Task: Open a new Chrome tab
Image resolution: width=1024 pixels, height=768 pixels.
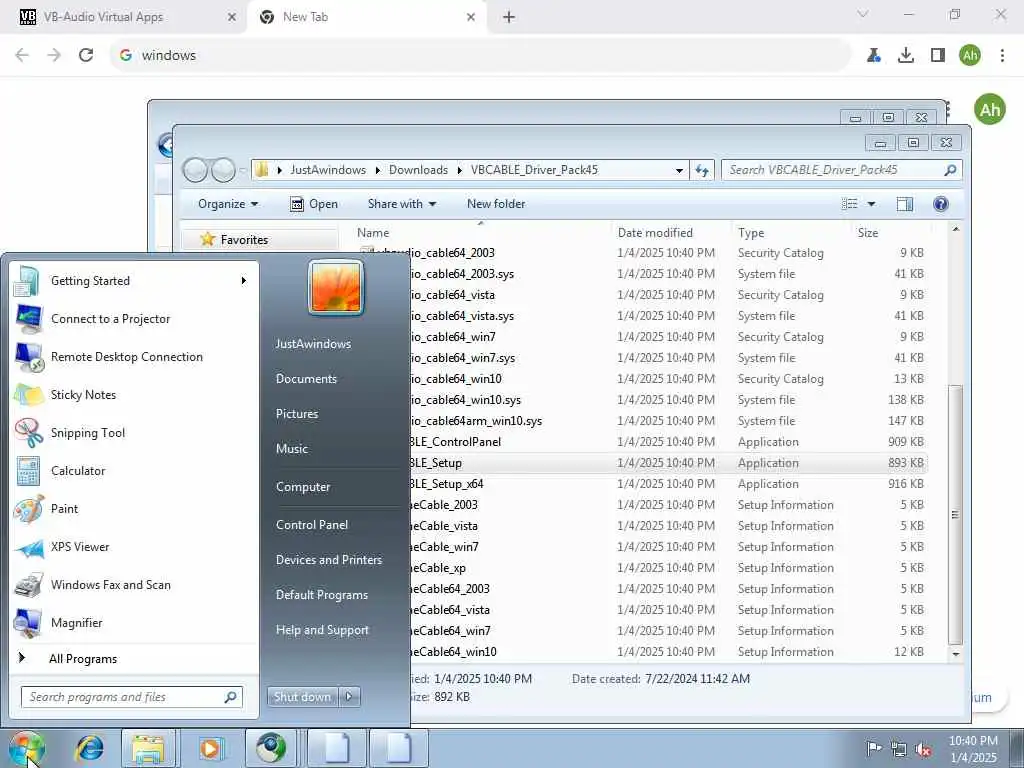Action: click(x=509, y=17)
